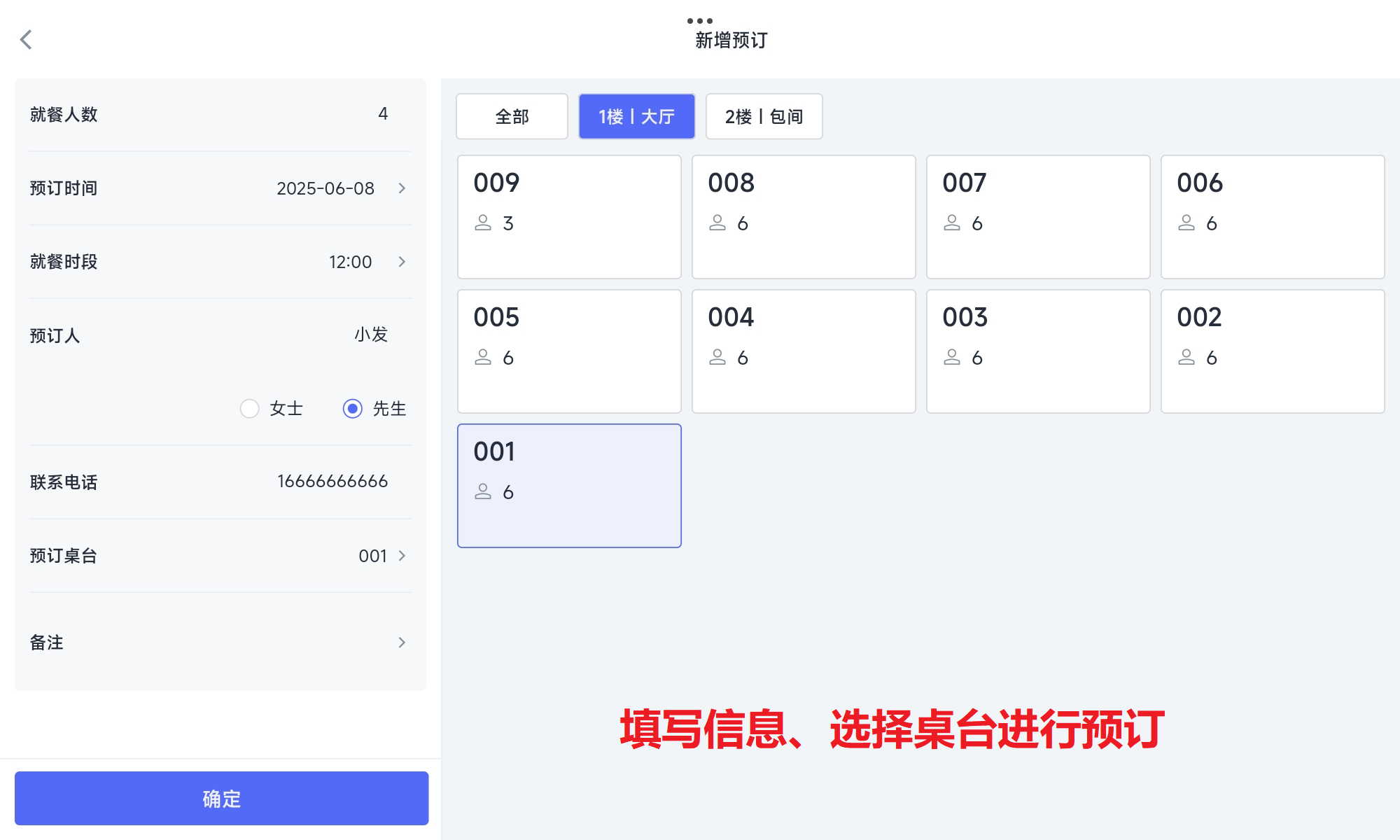1400x840 pixels.
Task: Select table card 006
Action: (1273, 217)
